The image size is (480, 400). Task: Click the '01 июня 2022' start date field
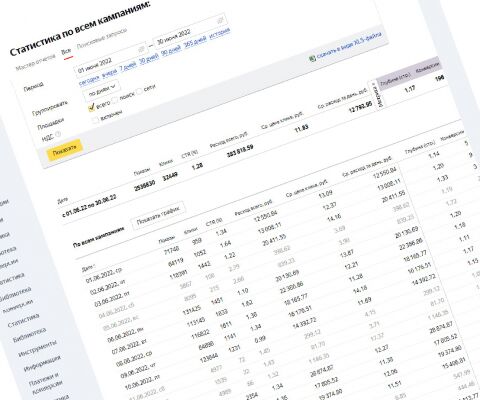[x=110, y=60]
